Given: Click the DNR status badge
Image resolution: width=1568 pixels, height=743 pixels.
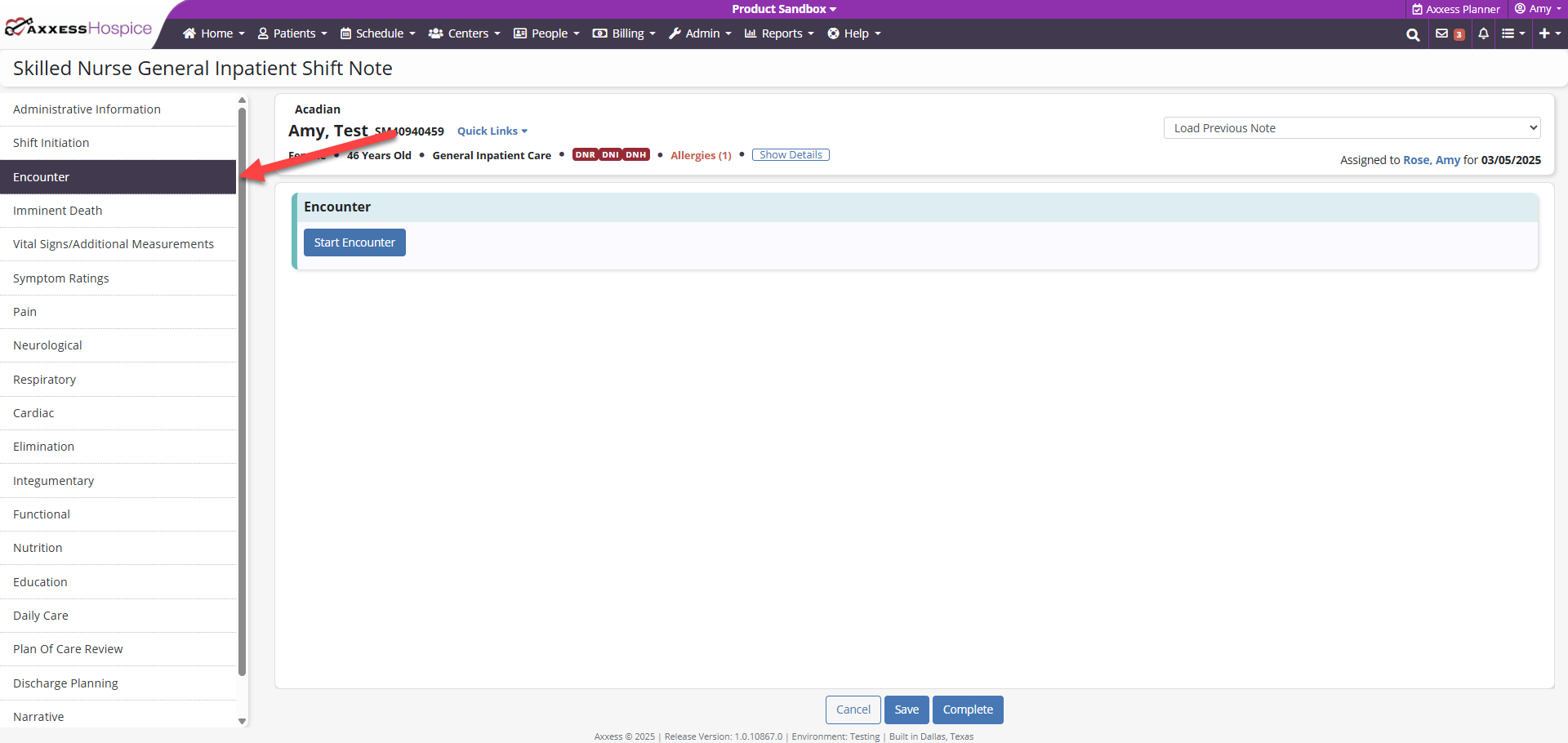Looking at the screenshot, I should click(585, 155).
